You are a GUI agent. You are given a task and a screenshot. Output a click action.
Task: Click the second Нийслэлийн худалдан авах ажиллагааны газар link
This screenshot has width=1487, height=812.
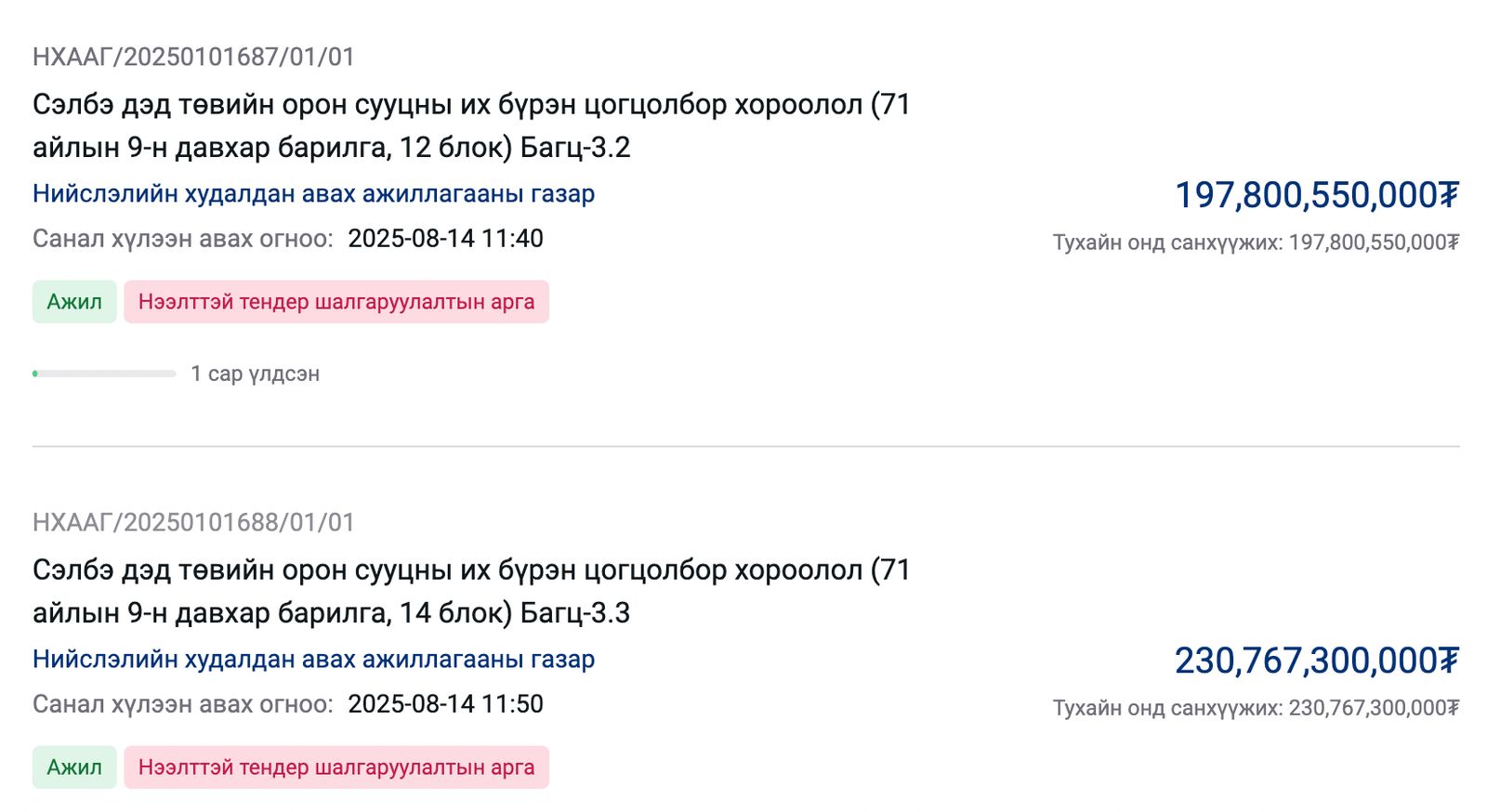pyautogui.click(x=314, y=661)
